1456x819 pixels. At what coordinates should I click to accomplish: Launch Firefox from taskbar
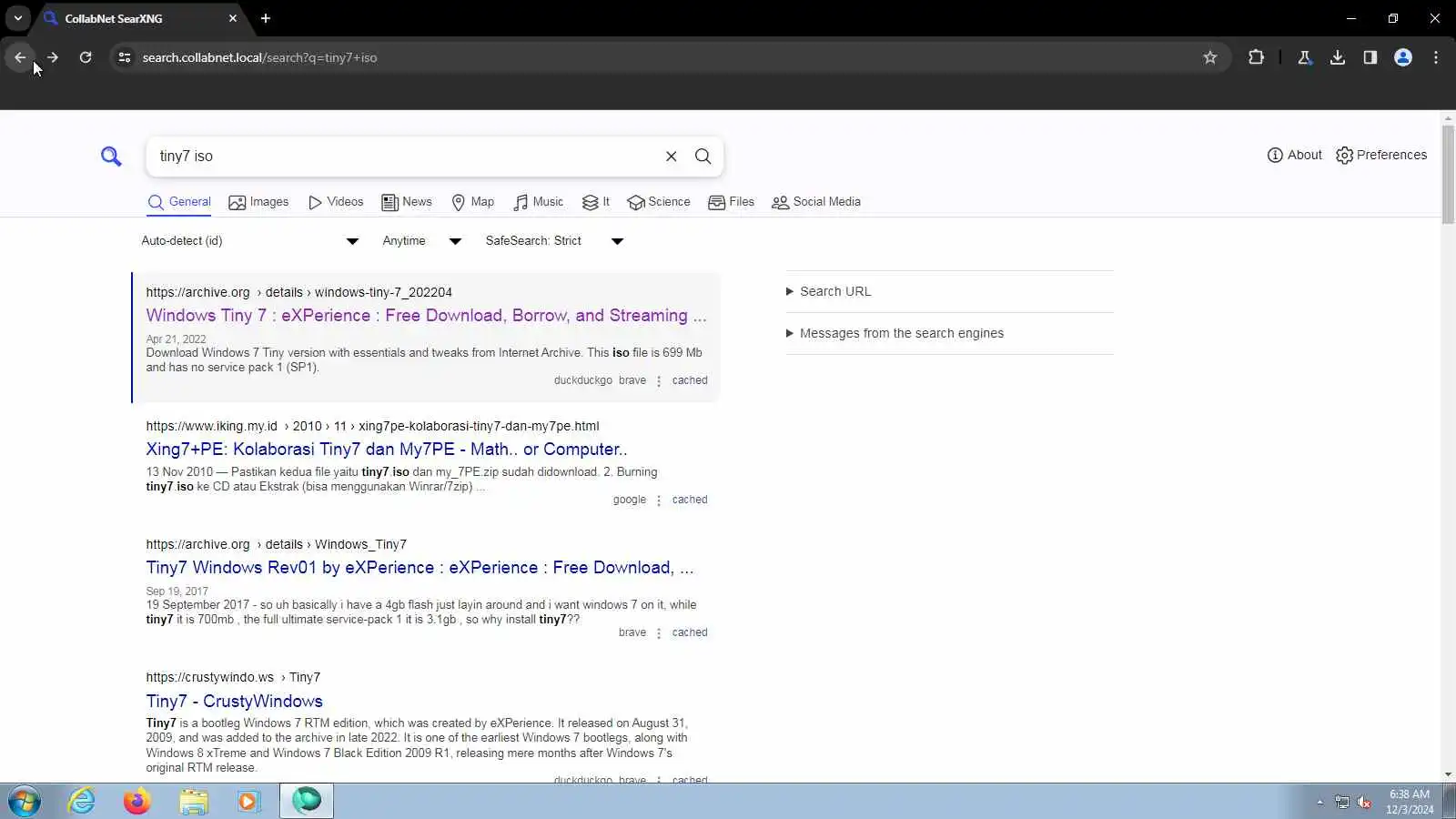137,802
